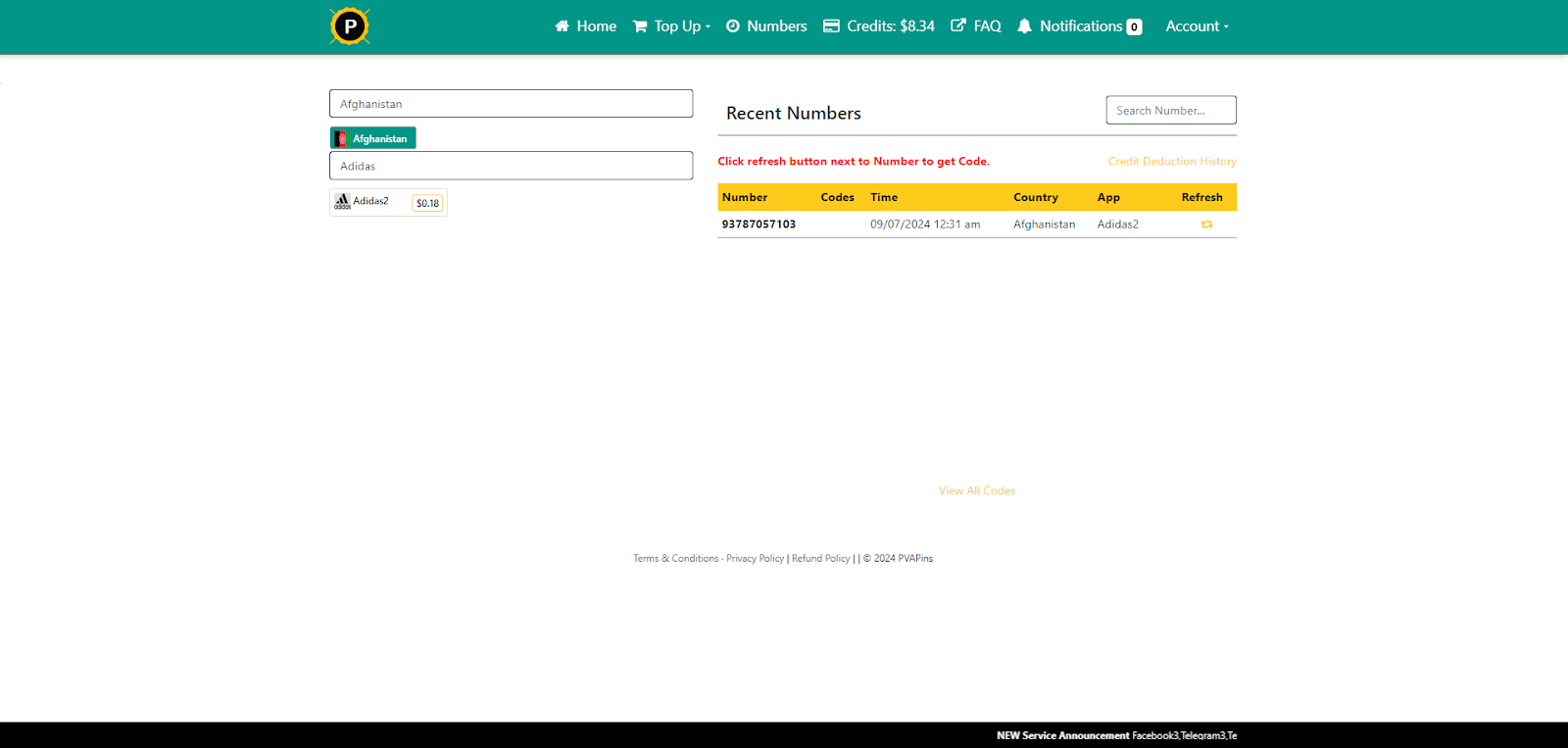Click the Country column header
The height and width of the screenshot is (748, 1568).
coord(1036,197)
